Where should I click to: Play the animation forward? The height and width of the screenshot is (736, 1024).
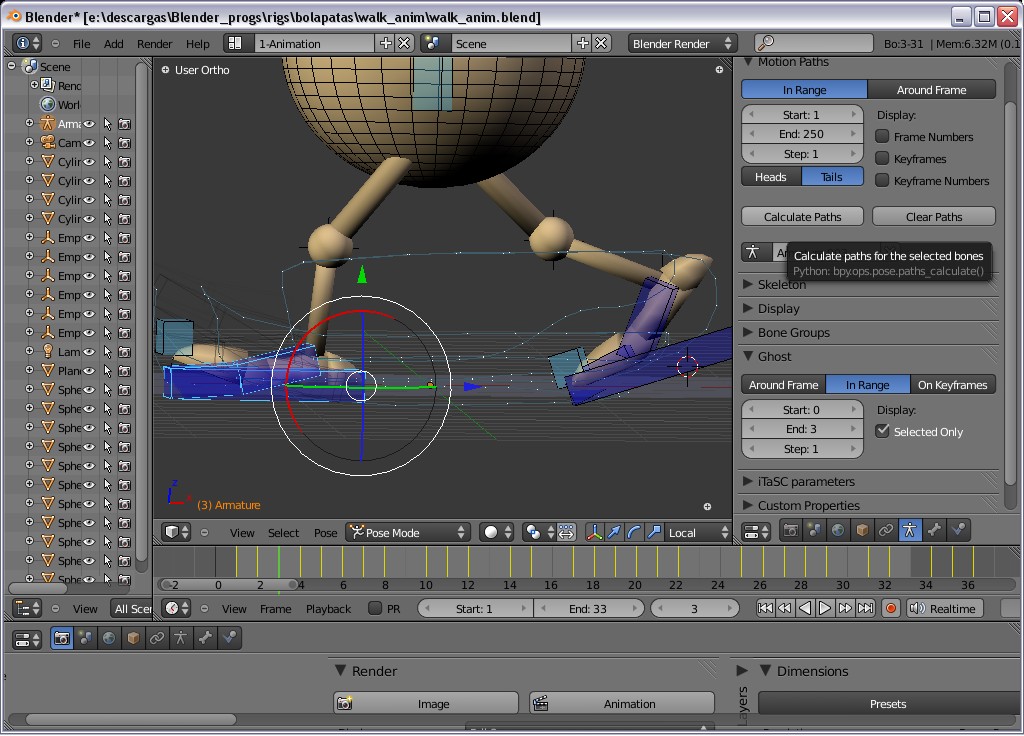pyautogui.click(x=825, y=609)
